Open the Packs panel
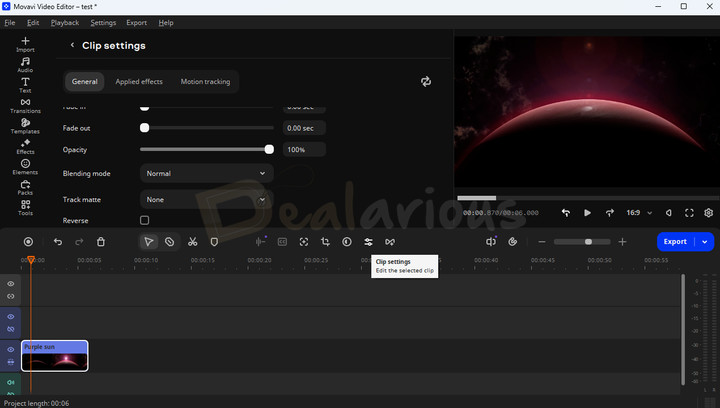720x408 pixels. click(x=25, y=187)
